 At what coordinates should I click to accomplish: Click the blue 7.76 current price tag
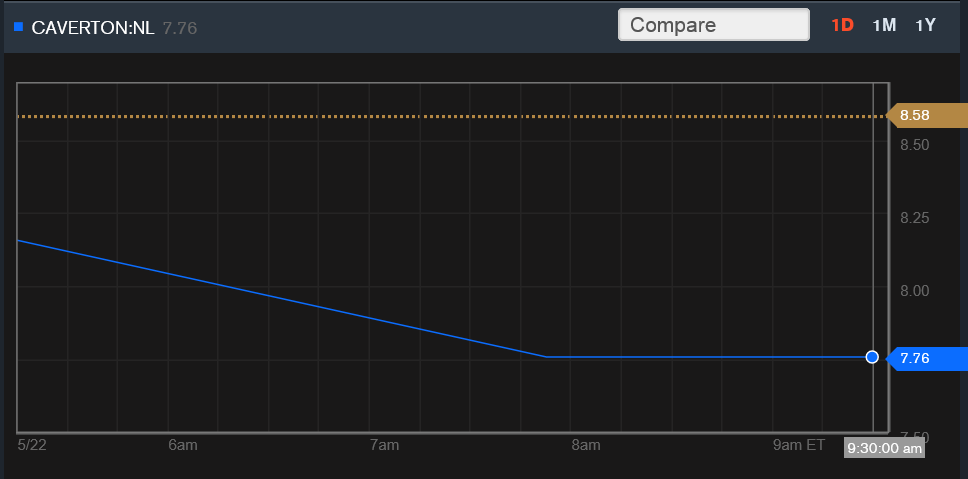(x=917, y=358)
